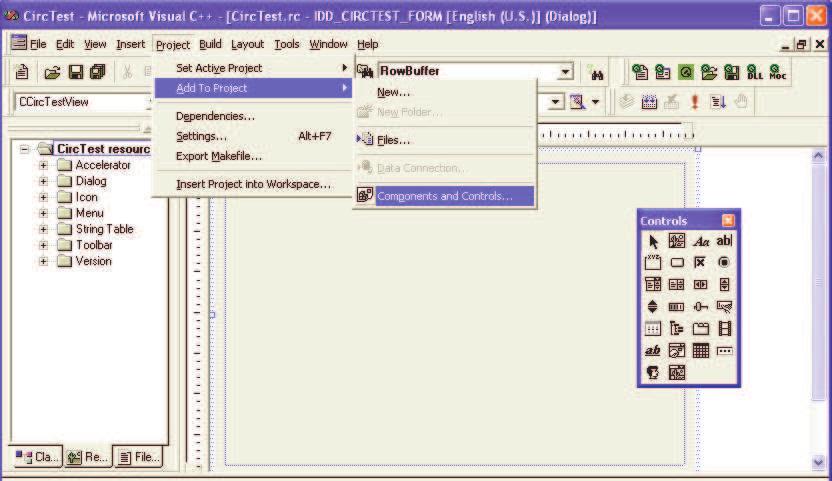Image resolution: width=832 pixels, height=481 pixels.
Task: Choose Components and Controls… from submenu
Action: coord(445,196)
